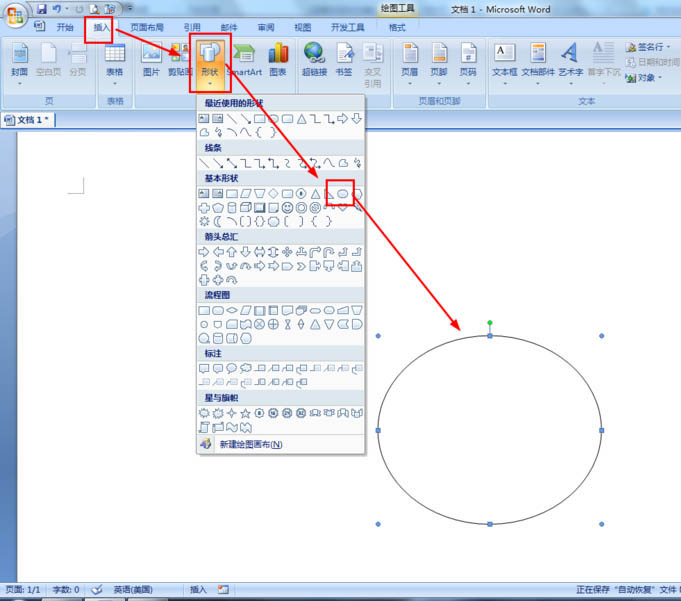Open the 格式 (Format) drawing tools tab
The height and width of the screenshot is (601, 681).
coord(397,27)
